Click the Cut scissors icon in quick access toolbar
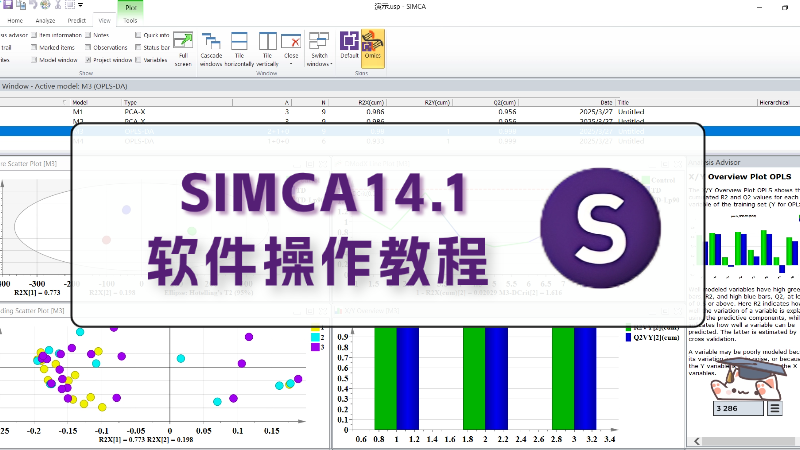The height and width of the screenshot is (450, 800). pyautogui.click(x=58, y=5)
